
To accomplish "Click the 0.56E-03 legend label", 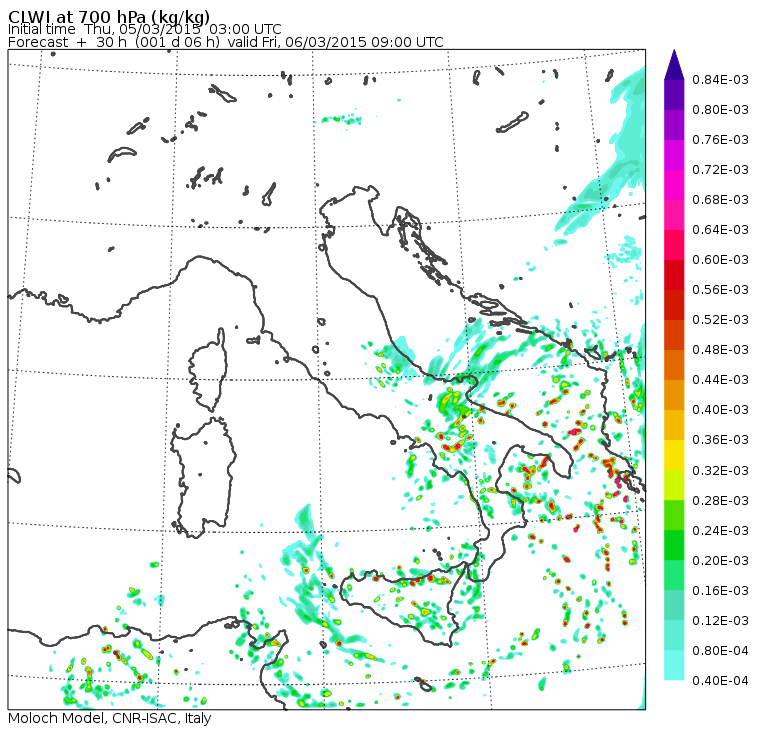I will point(720,290).
